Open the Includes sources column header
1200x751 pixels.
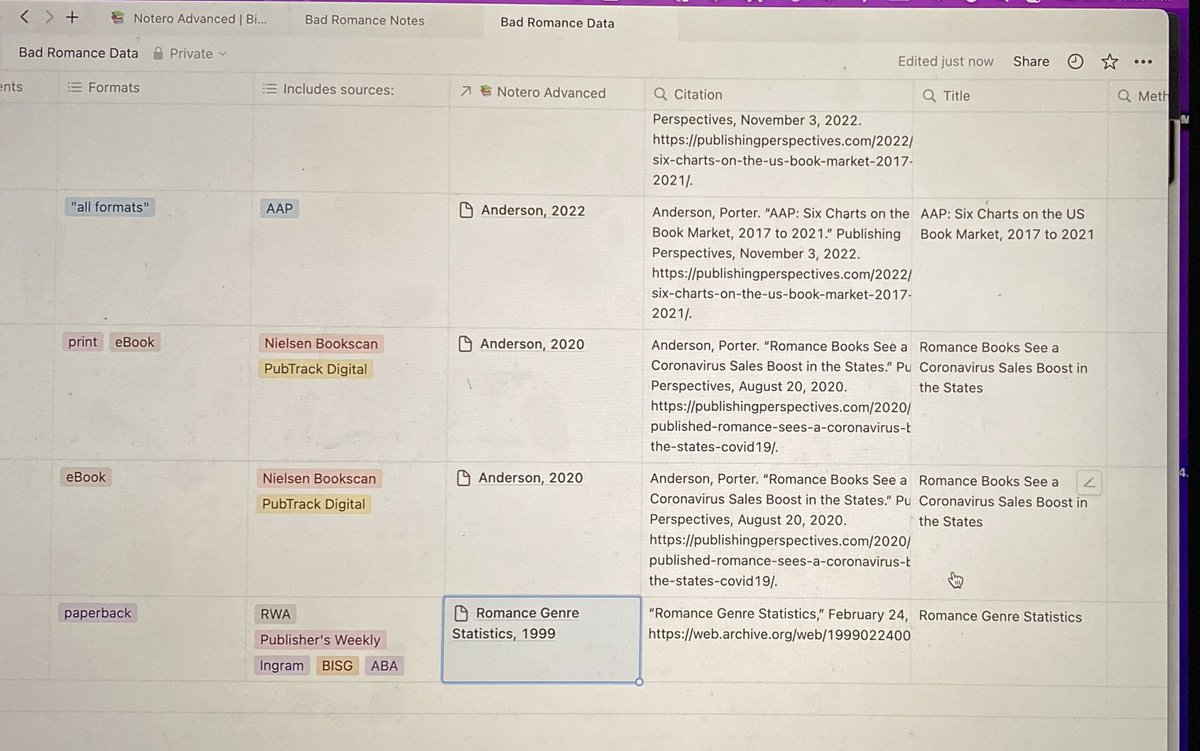pyautogui.click(x=328, y=89)
